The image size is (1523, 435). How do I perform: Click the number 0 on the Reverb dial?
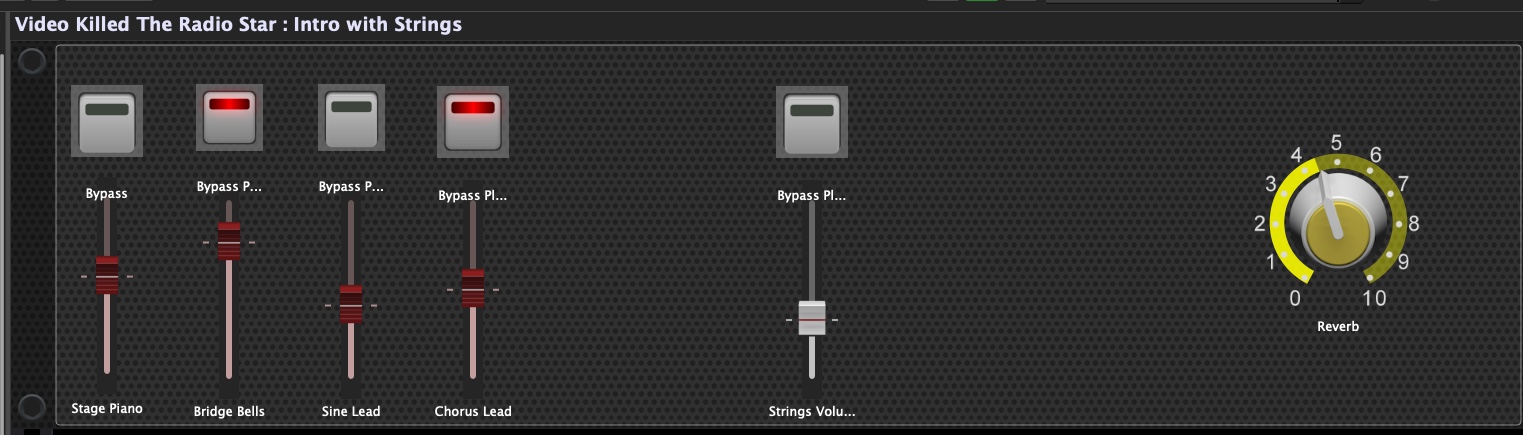click(x=1295, y=298)
